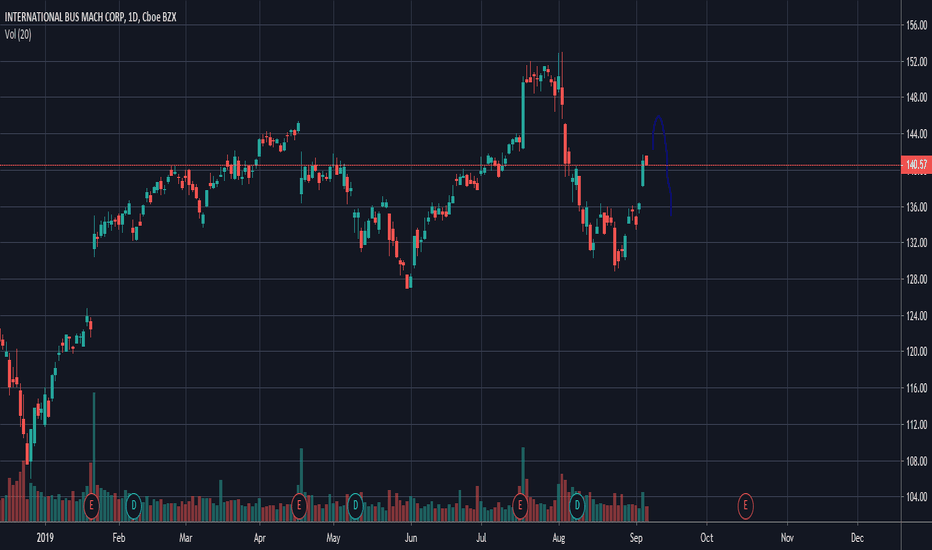
Task: Click the May label on time axis
Action: tap(333, 538)
